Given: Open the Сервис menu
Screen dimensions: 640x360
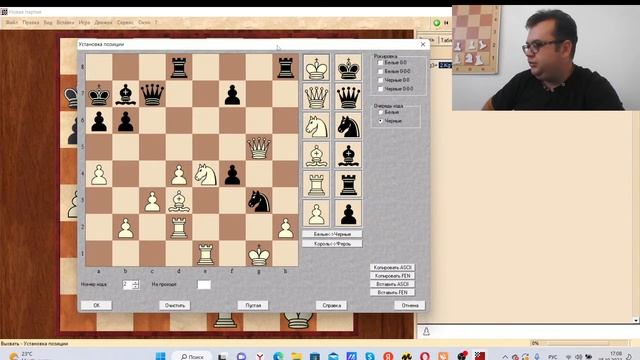Looking at the screenshot, I should point(125,22).
